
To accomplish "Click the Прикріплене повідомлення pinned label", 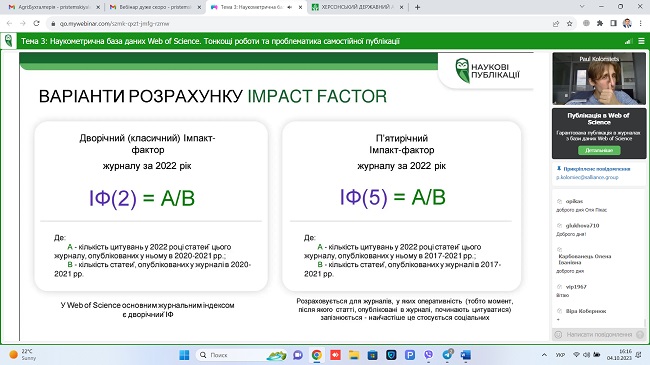I will 597,169.
